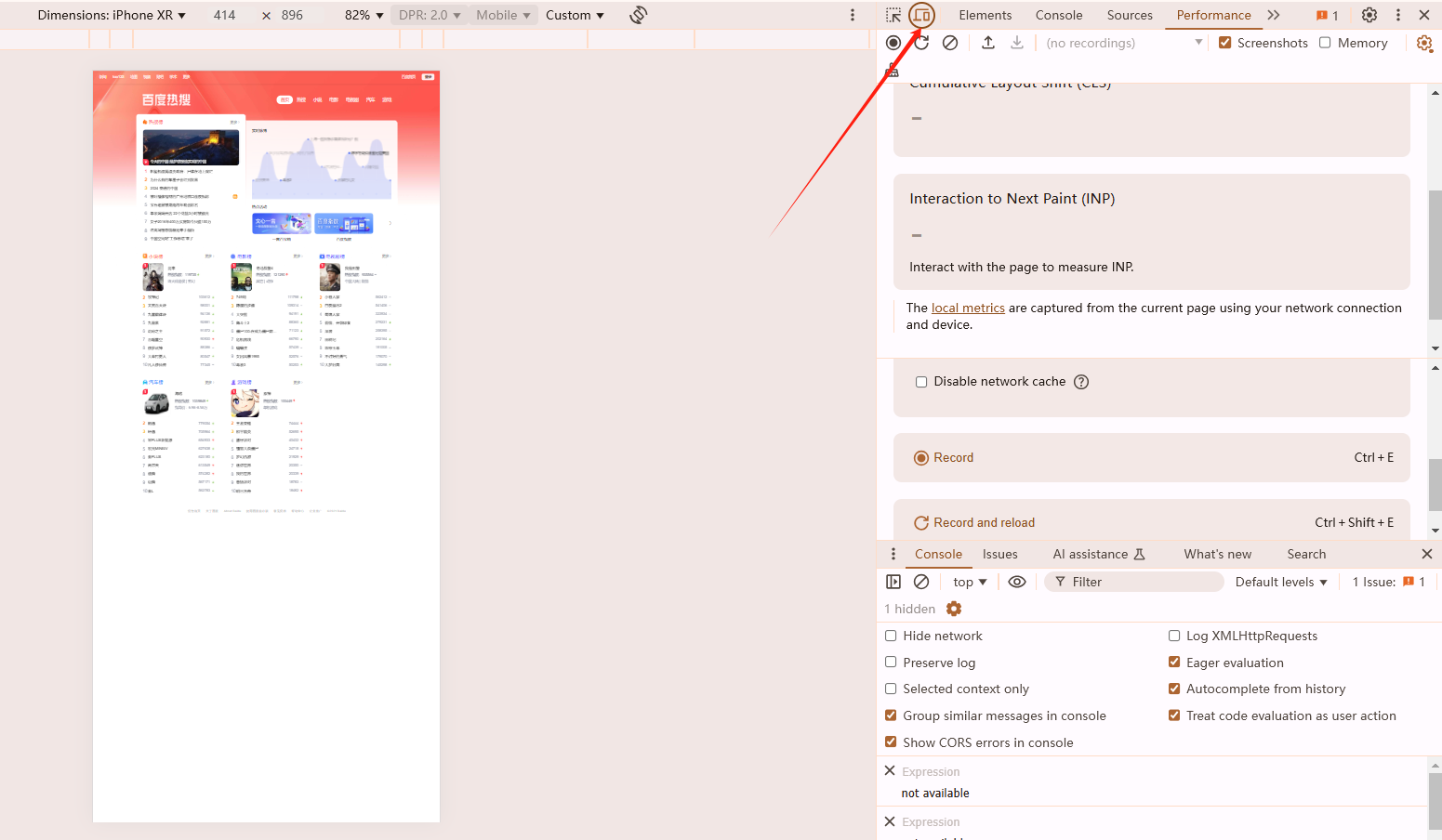Open the Custom throttling dropdown
The image size is (1442, 840).
(x=575, y=15)
